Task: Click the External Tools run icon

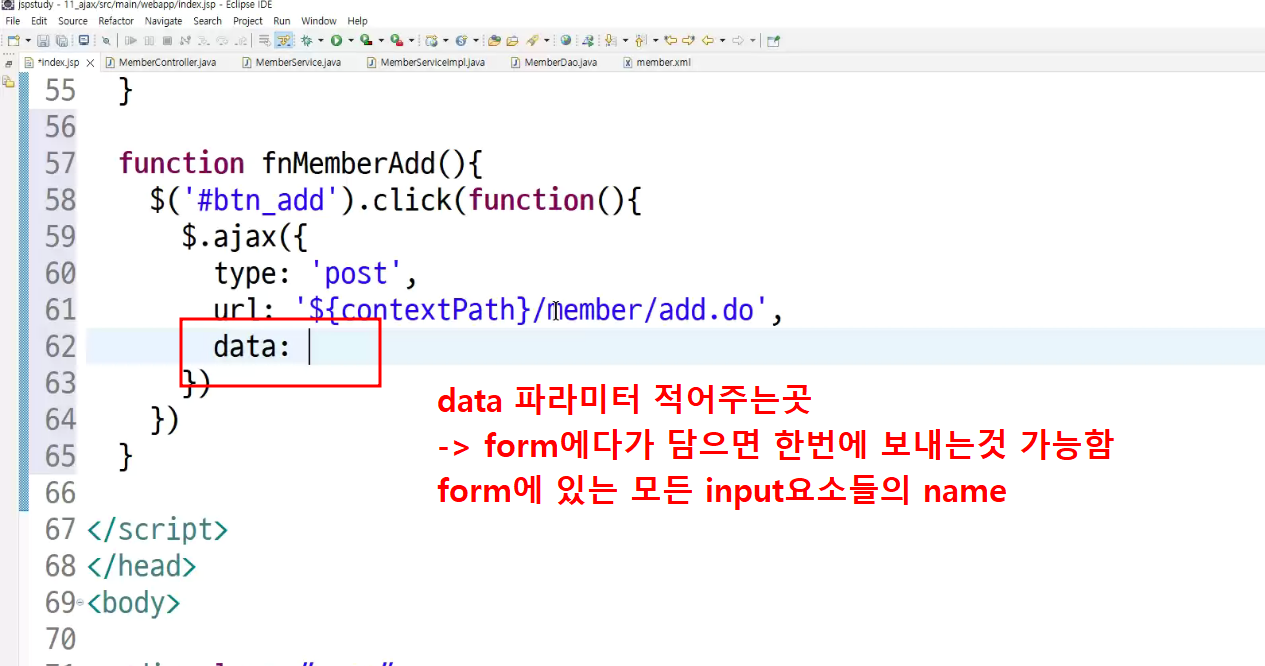Action: (397, 41)
